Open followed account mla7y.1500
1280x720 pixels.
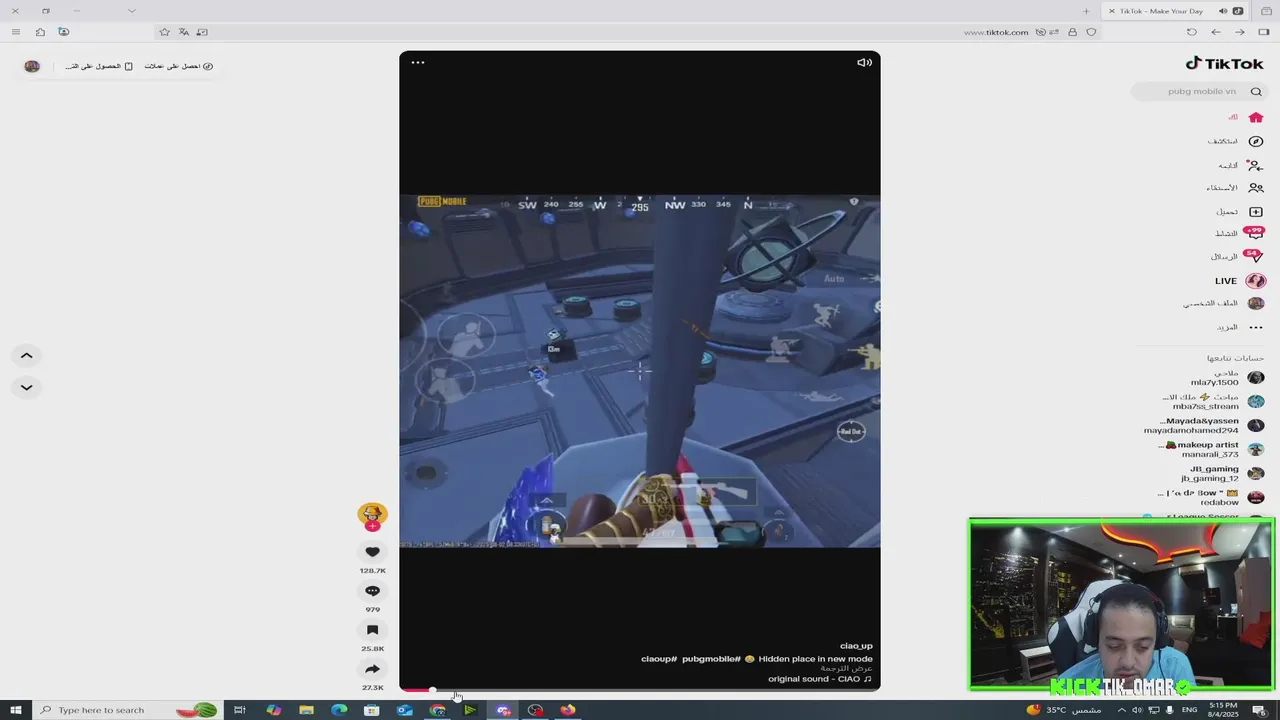click(1227, 377)
